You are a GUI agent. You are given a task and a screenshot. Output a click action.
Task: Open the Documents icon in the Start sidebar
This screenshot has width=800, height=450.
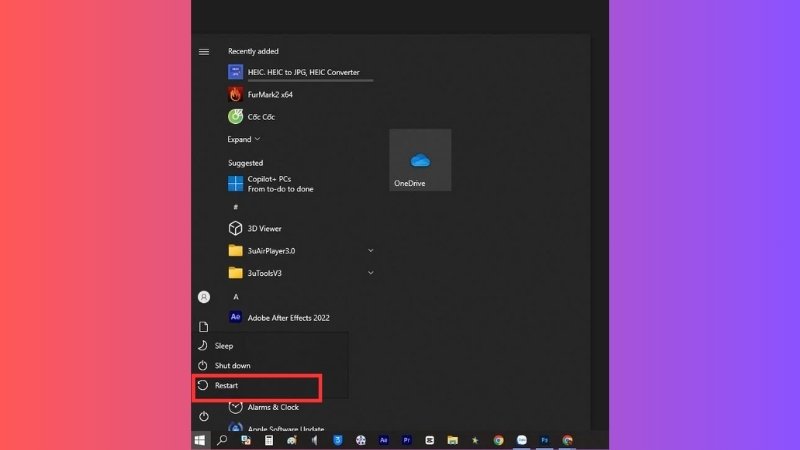204,327
